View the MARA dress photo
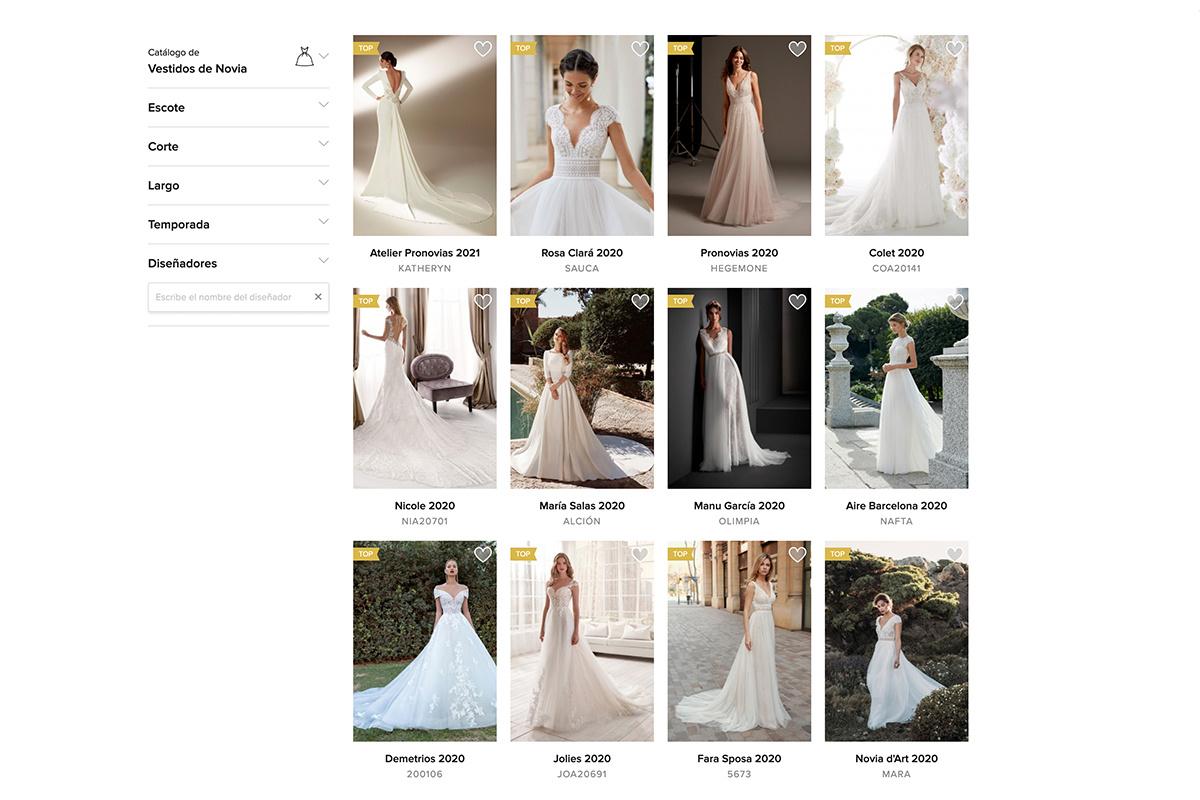This screenshot has height=800, width=1200. [896, 641]
